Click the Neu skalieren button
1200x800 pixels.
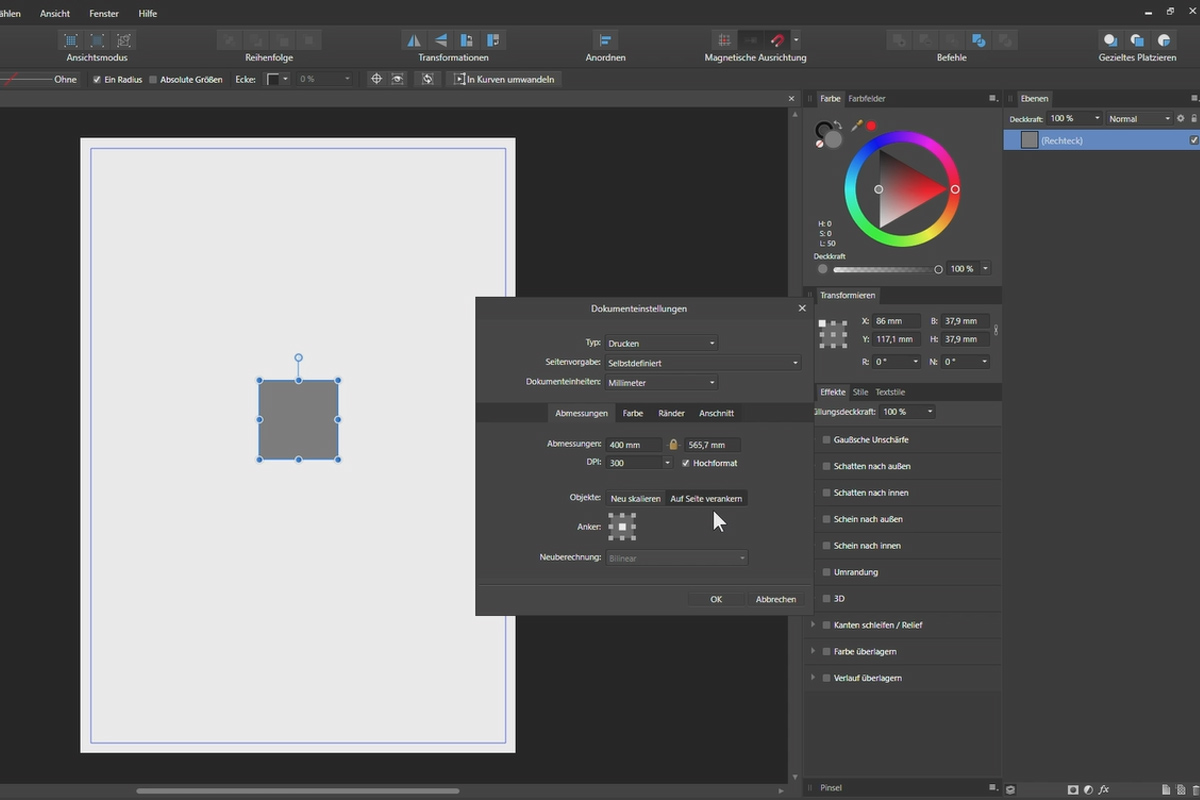click(x=635, y=497)
